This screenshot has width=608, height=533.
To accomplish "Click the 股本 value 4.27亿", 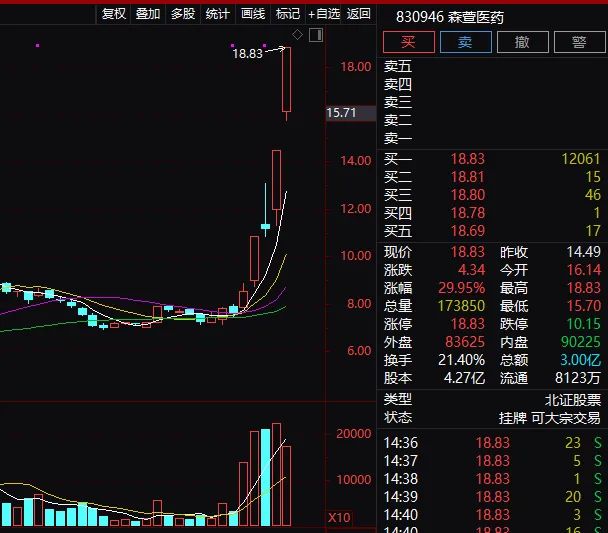I will (x=464, y=378).
